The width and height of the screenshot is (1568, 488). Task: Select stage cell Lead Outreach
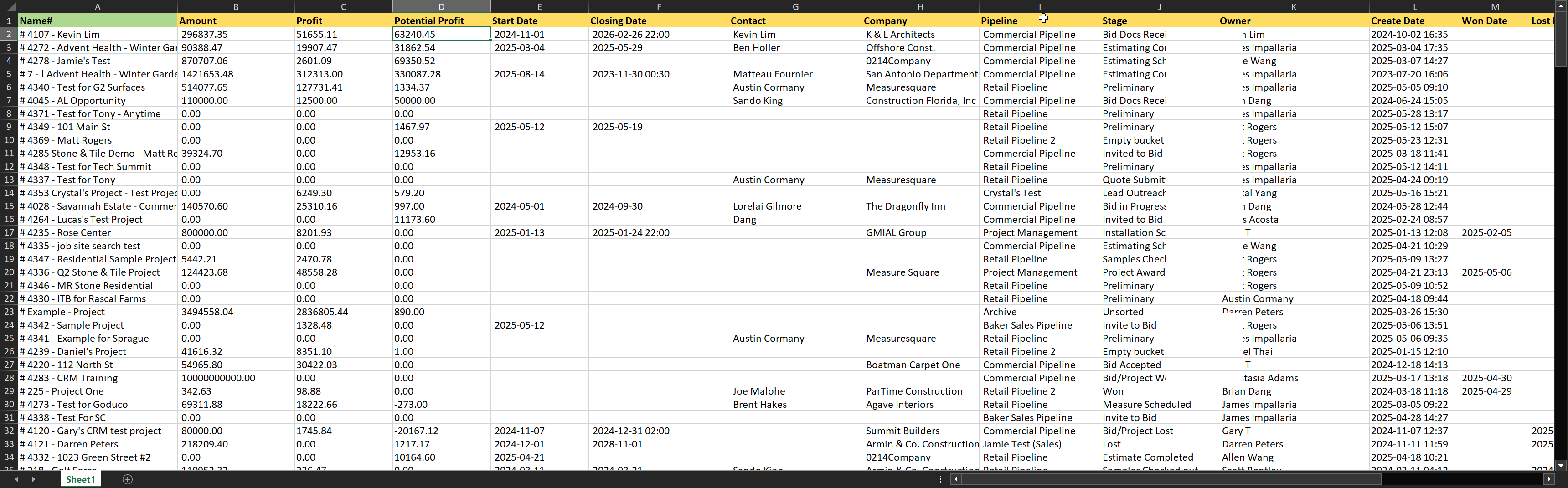tap(1159, 193)
